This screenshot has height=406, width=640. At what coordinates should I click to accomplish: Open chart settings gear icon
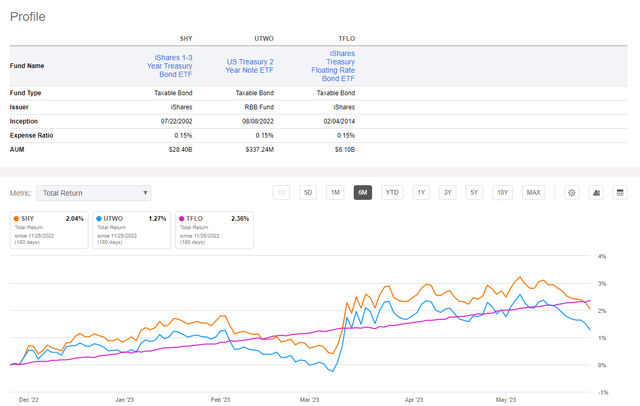click(x=571, y=193)
